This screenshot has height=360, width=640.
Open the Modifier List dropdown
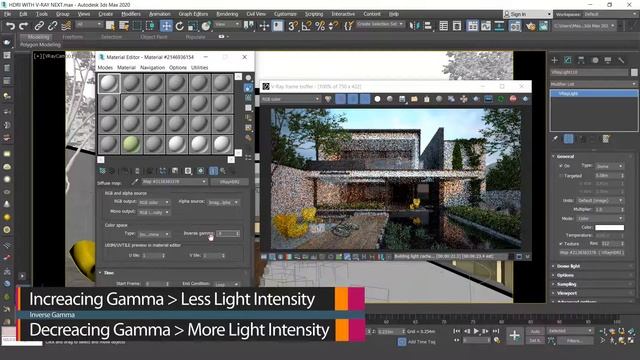click(x=593, y=84)
